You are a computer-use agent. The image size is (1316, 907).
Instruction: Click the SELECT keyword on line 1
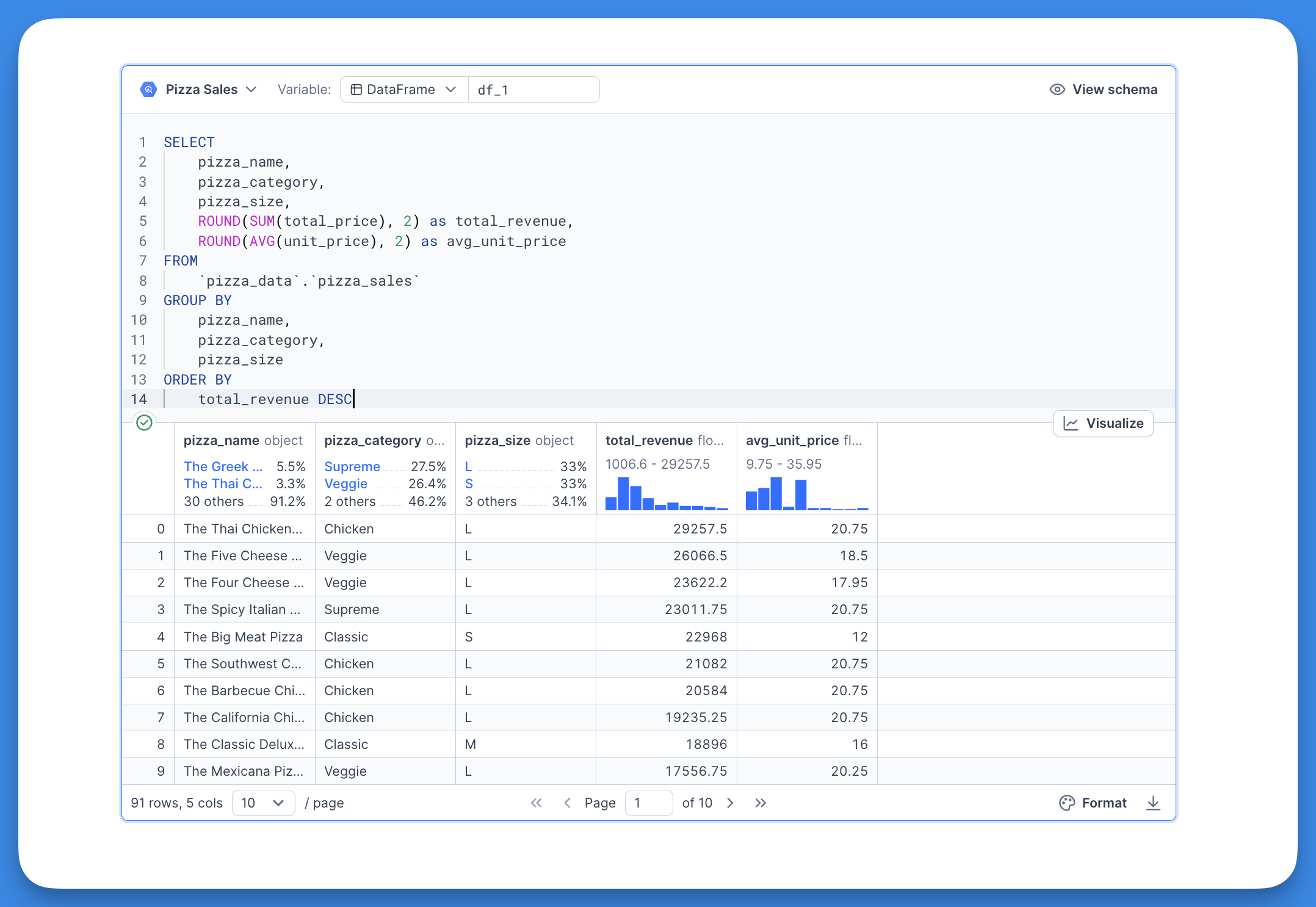coord(189,142)
